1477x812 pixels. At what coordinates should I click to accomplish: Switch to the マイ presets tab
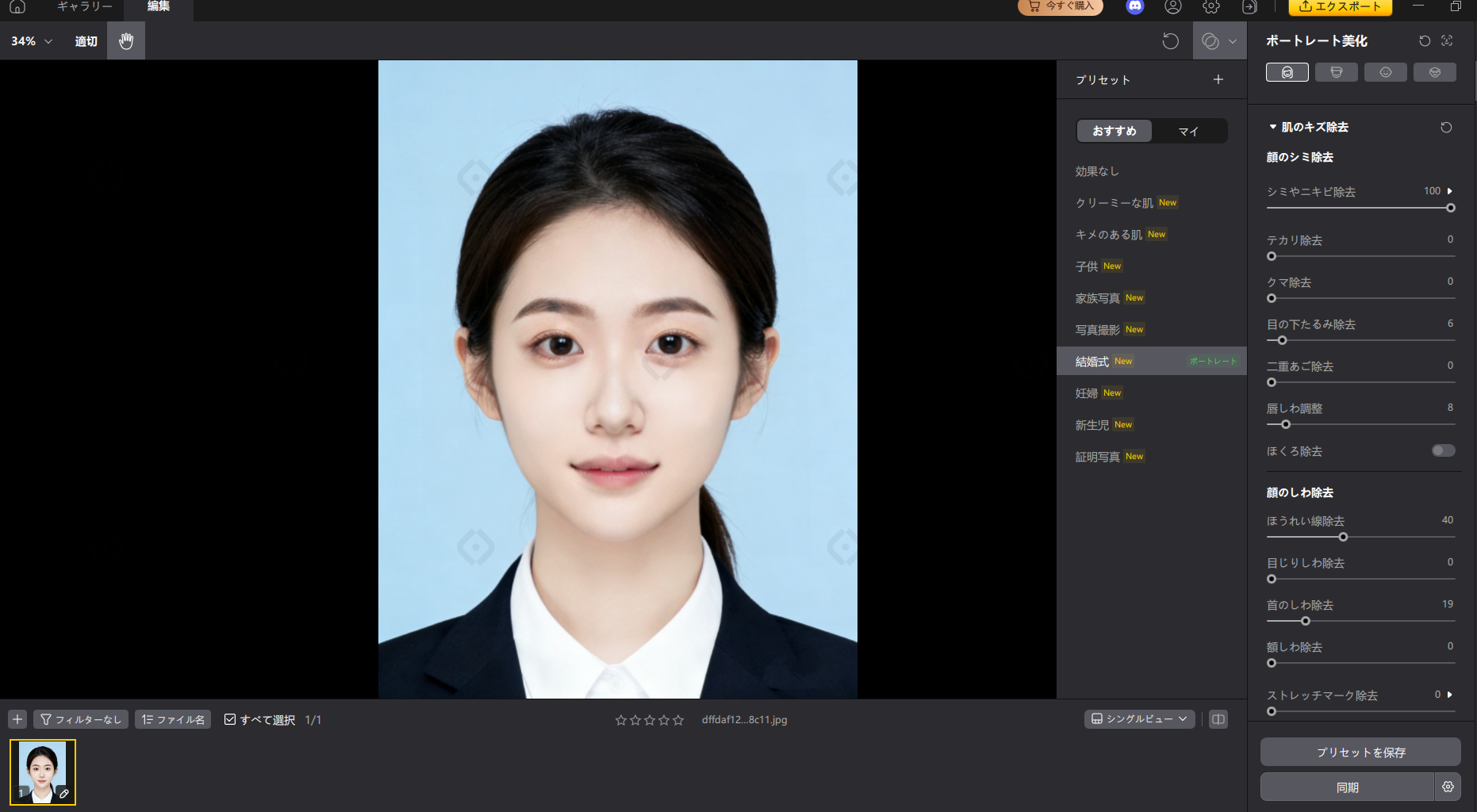point(1188,131)
